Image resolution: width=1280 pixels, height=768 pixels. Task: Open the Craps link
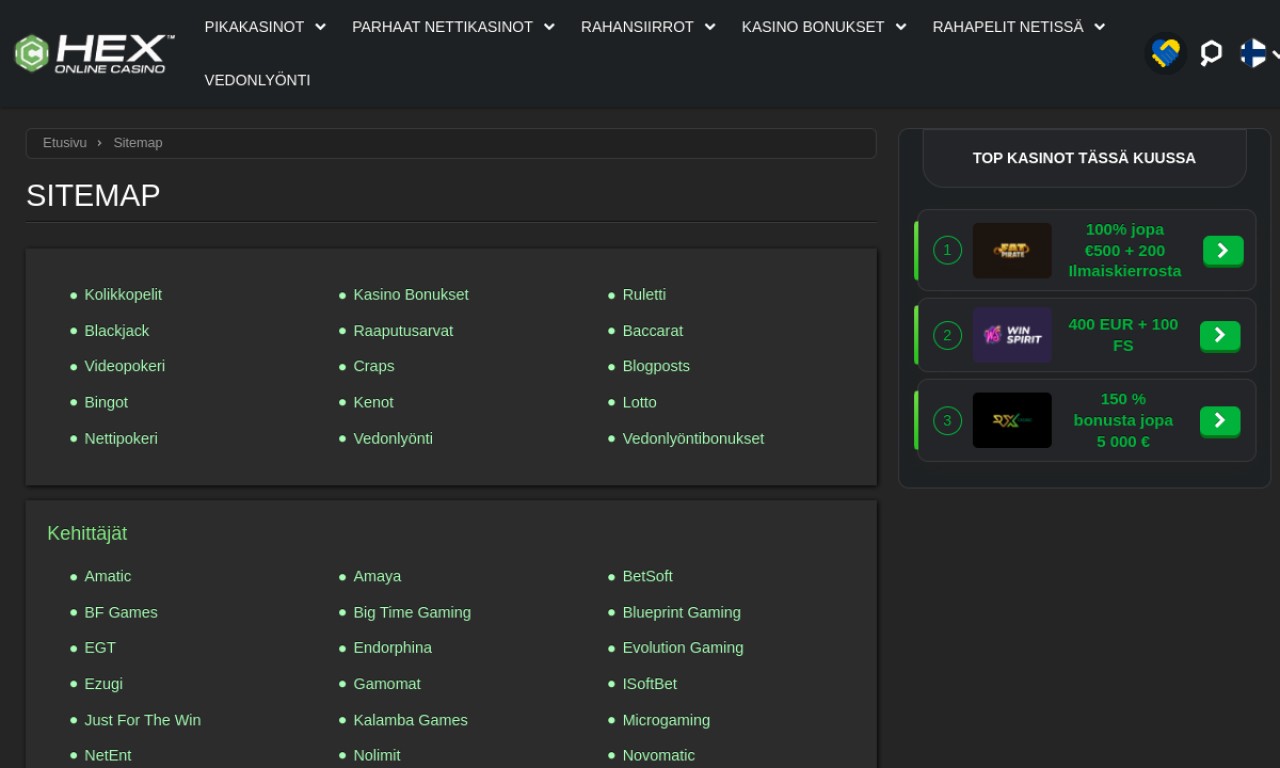coord(374,366)
